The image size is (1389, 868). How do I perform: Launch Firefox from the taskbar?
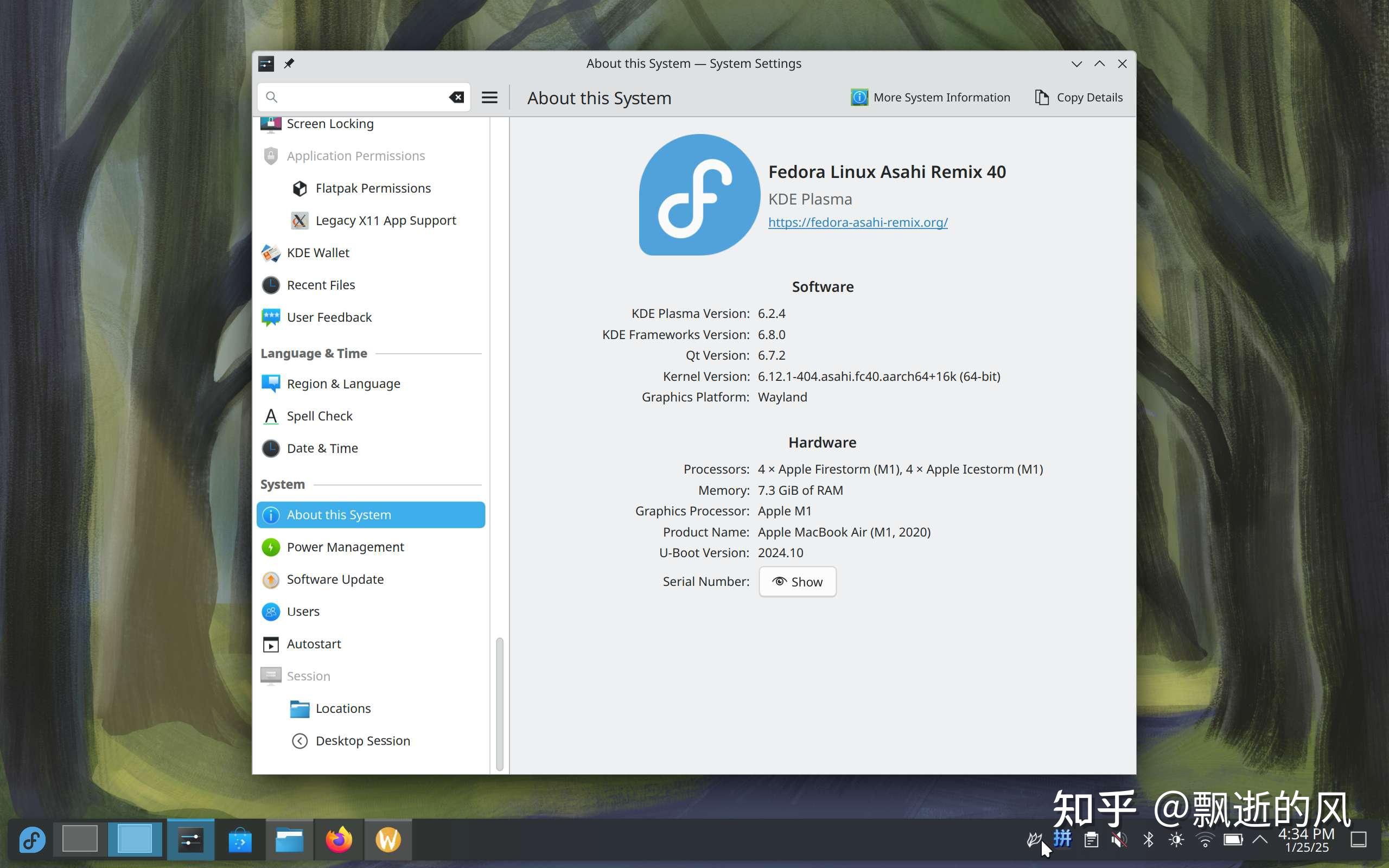click(339, 839)
